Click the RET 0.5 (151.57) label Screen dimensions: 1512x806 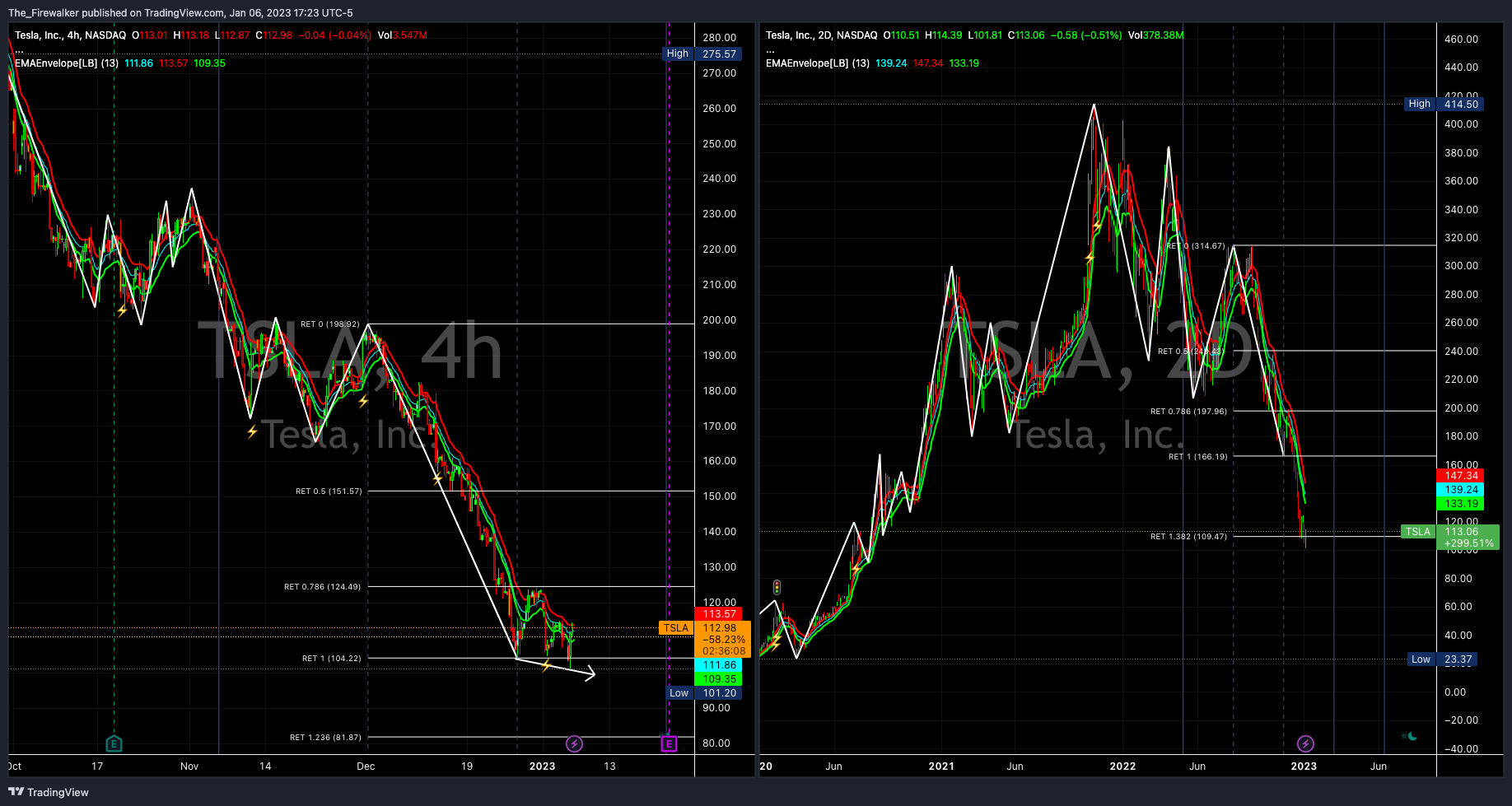pos(329,492)
